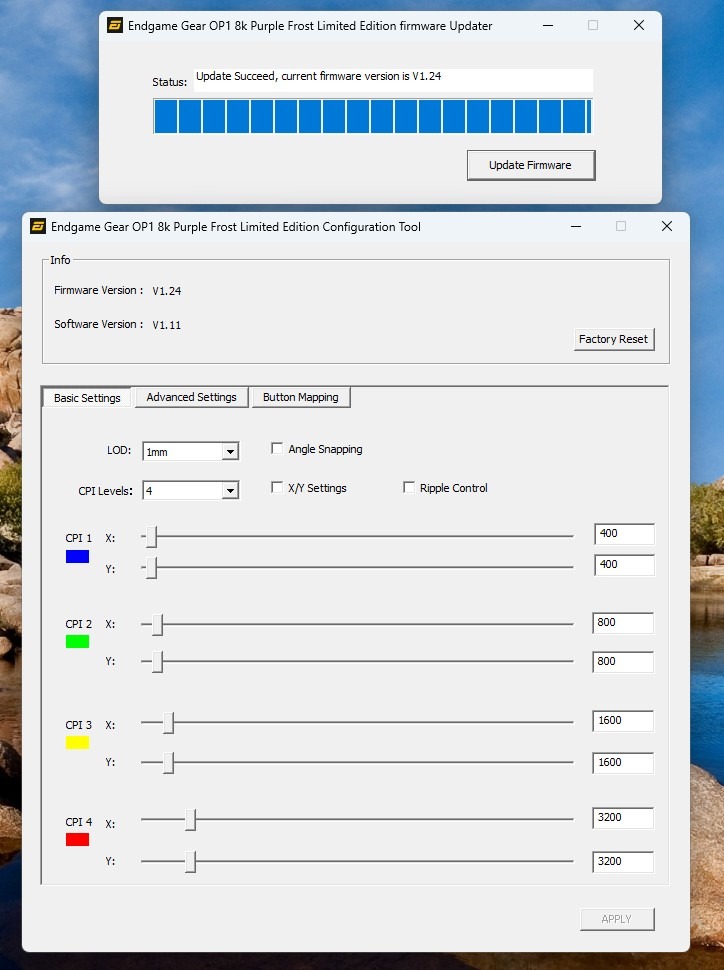
Task: Expand the CPI Levels dropdown
Action: click(x=191, y=491)
